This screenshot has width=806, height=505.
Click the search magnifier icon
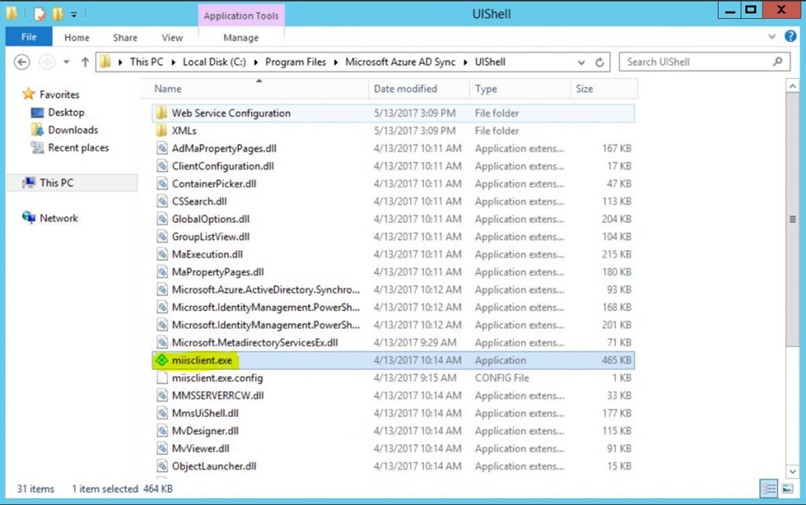778,62
